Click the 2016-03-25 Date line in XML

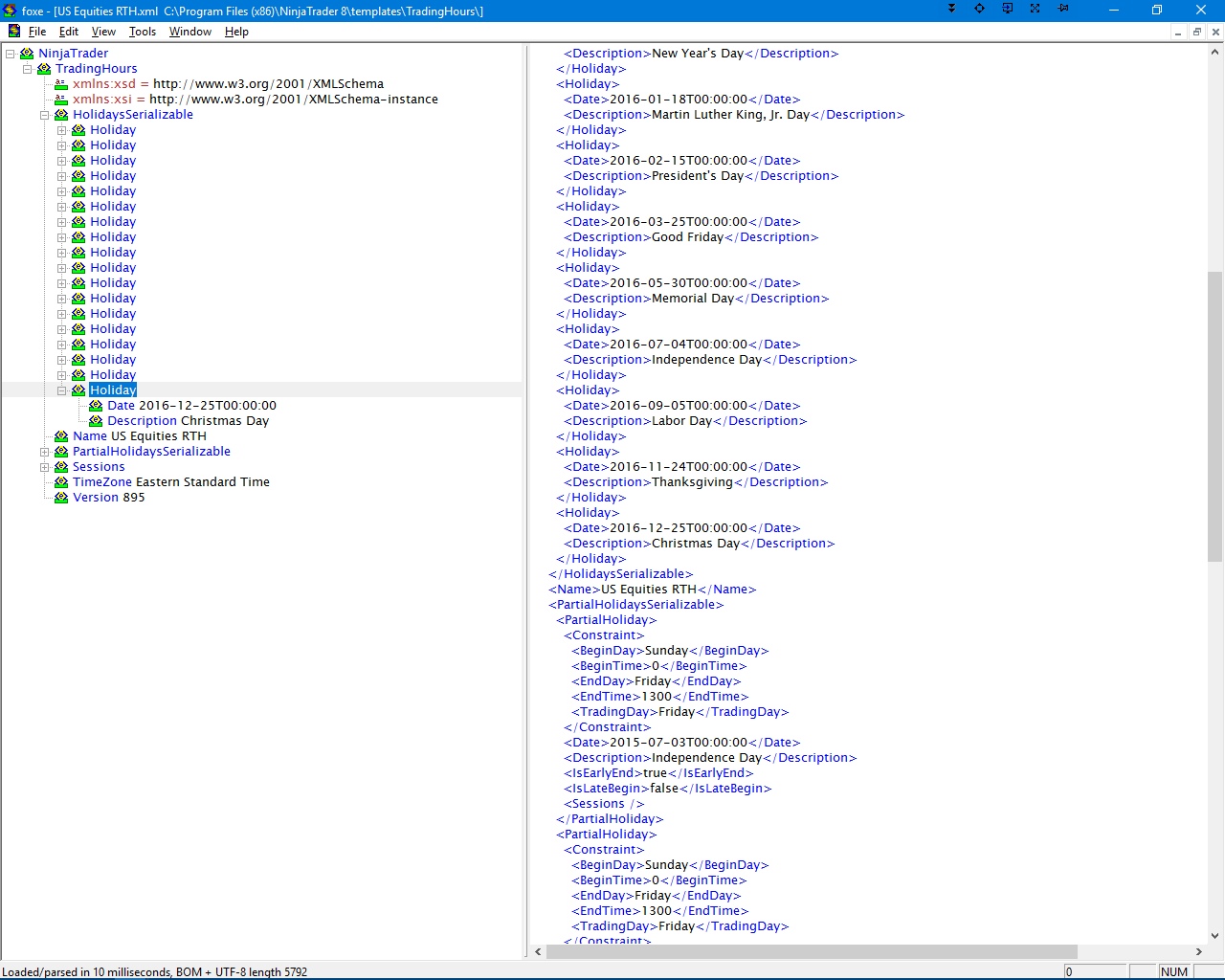click(682, 222)
